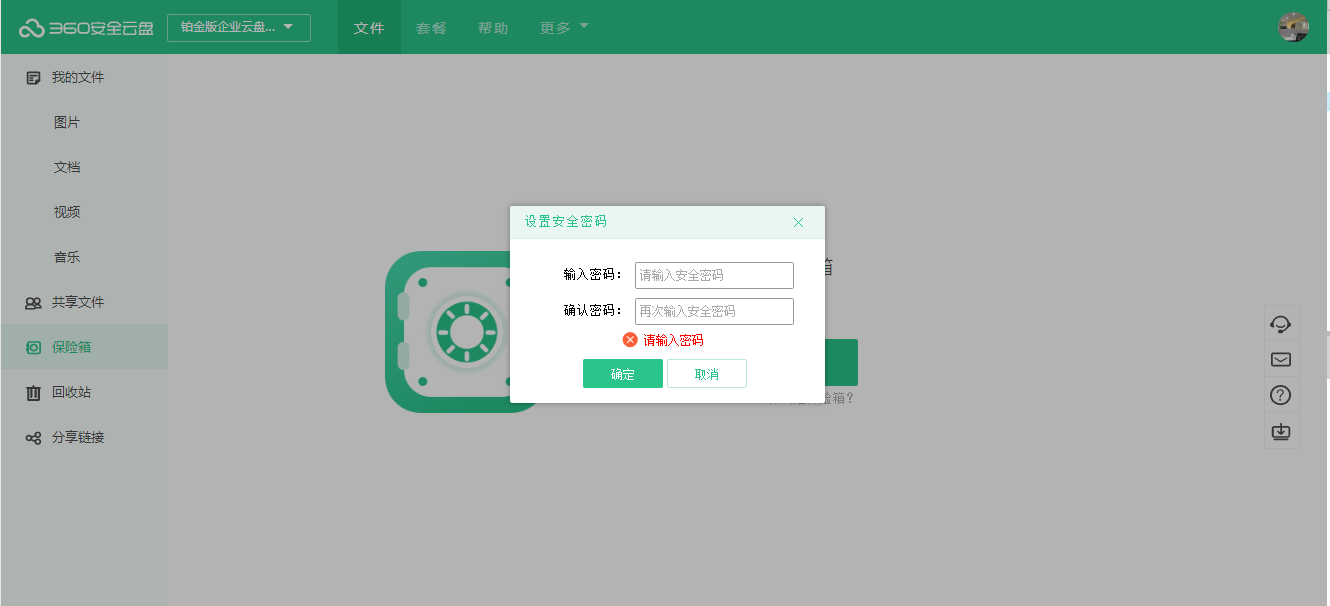
Task: Click the red error icon beside 请输入密码
Action: coord(630,340)
